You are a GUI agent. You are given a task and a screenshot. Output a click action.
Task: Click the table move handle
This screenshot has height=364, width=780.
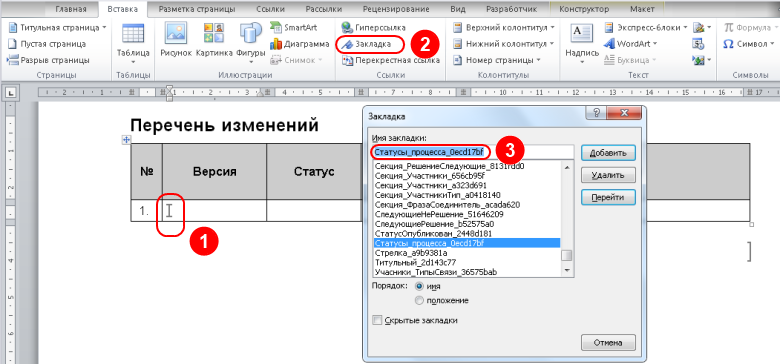[x=126, y=140]
